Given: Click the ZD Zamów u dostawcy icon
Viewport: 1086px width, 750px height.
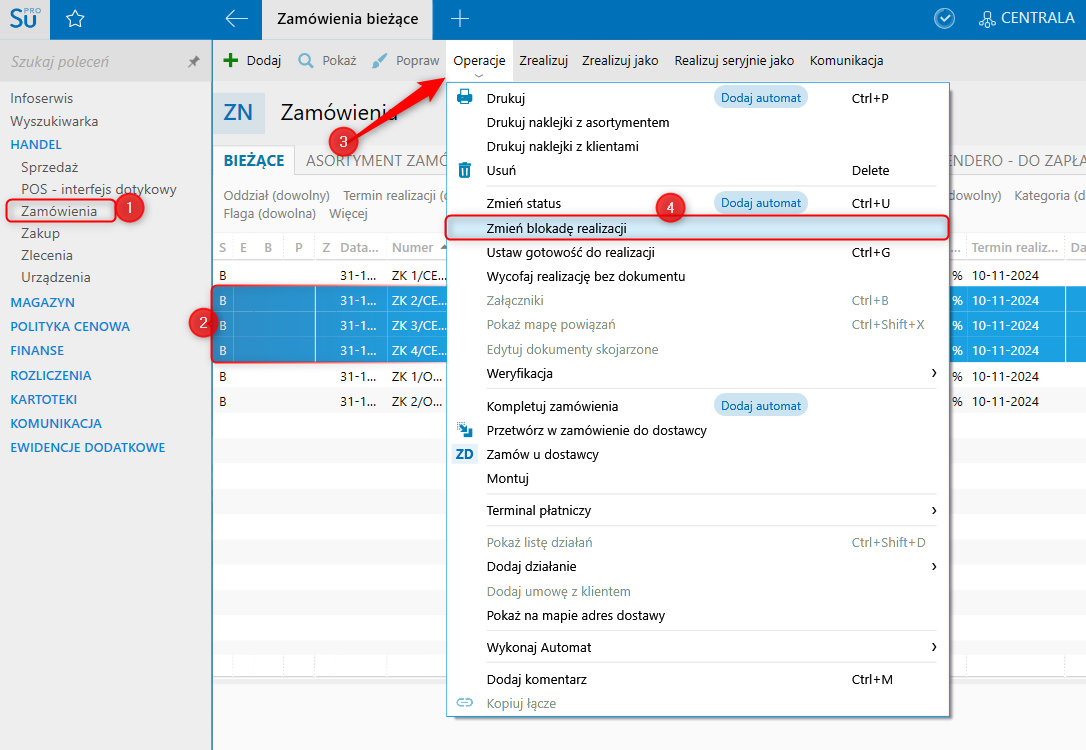Looking at the screenshot, I should pyautogui.click(x=465, y=454).
